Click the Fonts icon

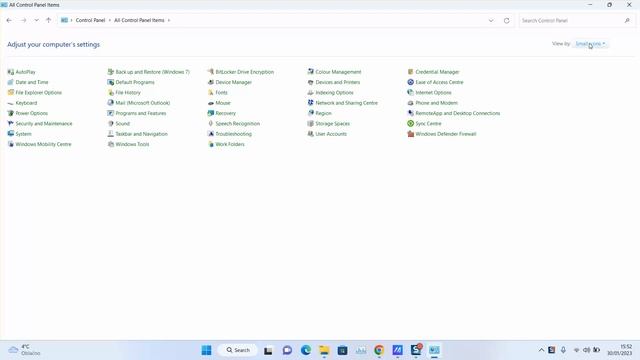(x=211, y=93)
